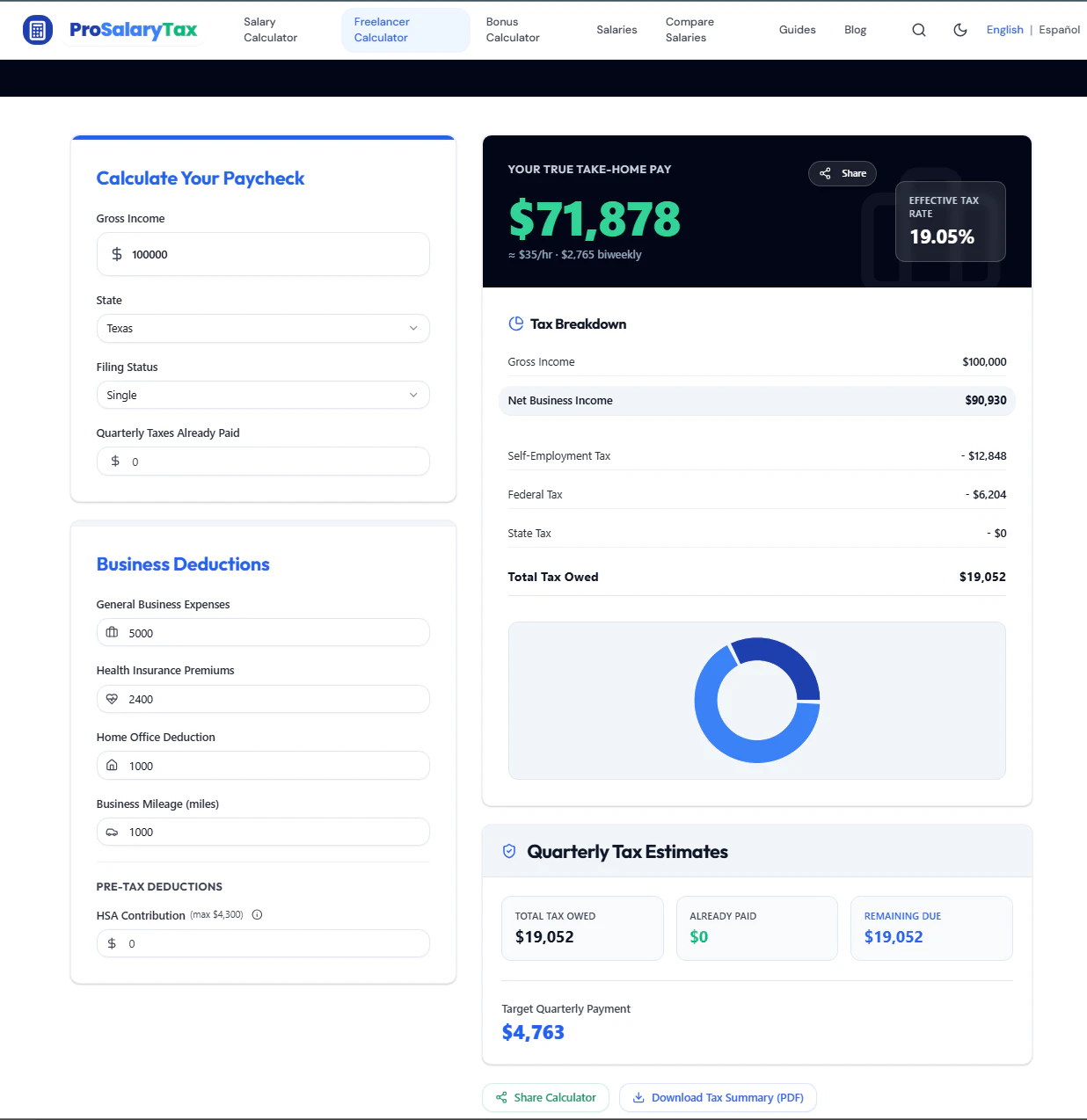Click the Target Quarterly Payment $4,763 value
Screen dimensions: 1087x1120
[533, 1032]
